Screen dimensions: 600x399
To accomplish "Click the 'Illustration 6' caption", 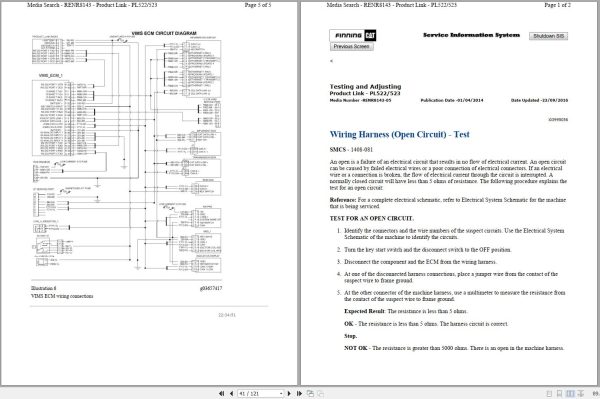I will 44,288.
